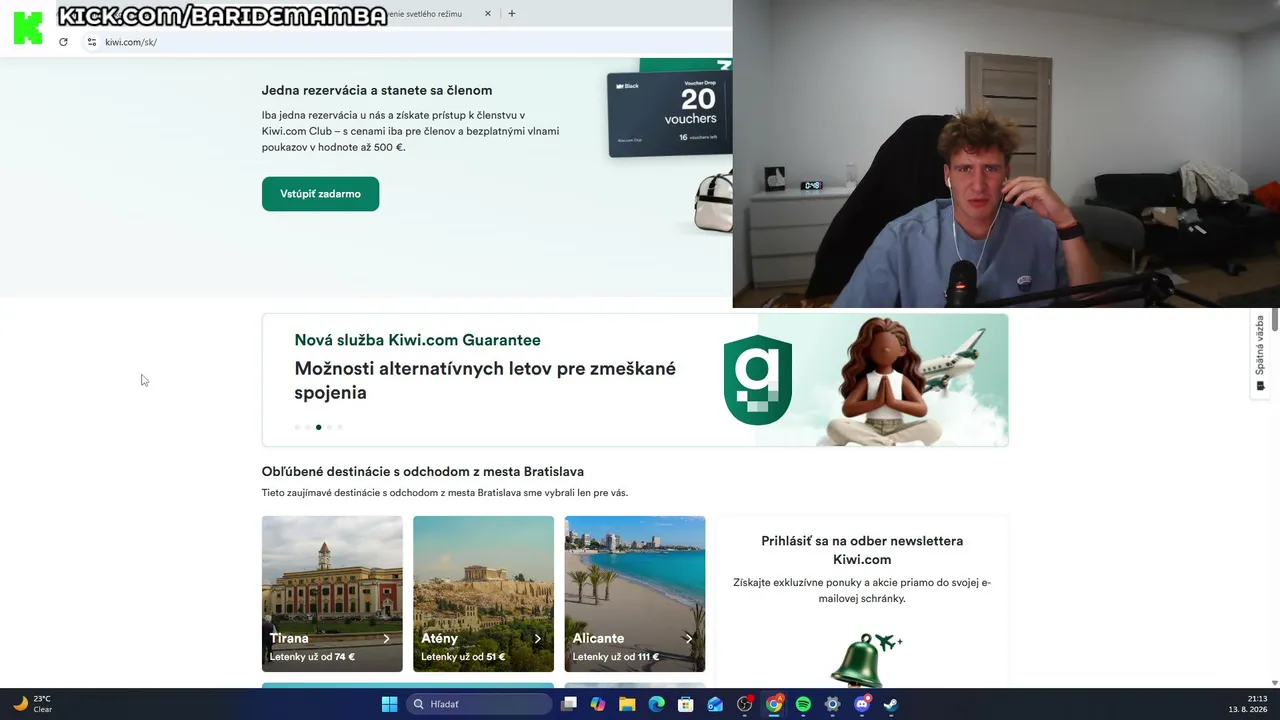Open the Tirana destination card
This screenshot has width=1280, height=720.
[x=332, y=594]
